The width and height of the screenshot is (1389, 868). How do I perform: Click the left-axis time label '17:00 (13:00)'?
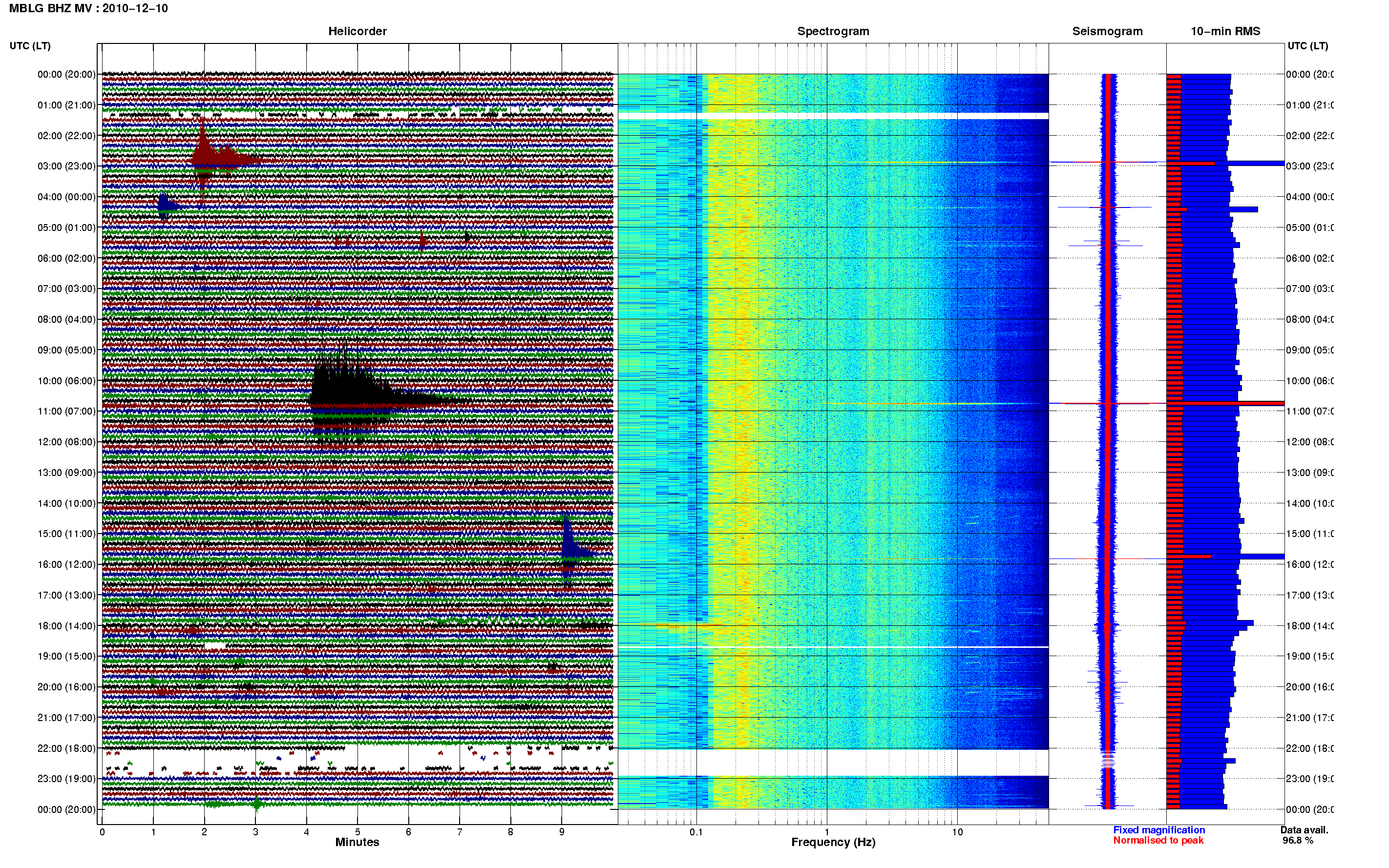(x=66, y=595)
